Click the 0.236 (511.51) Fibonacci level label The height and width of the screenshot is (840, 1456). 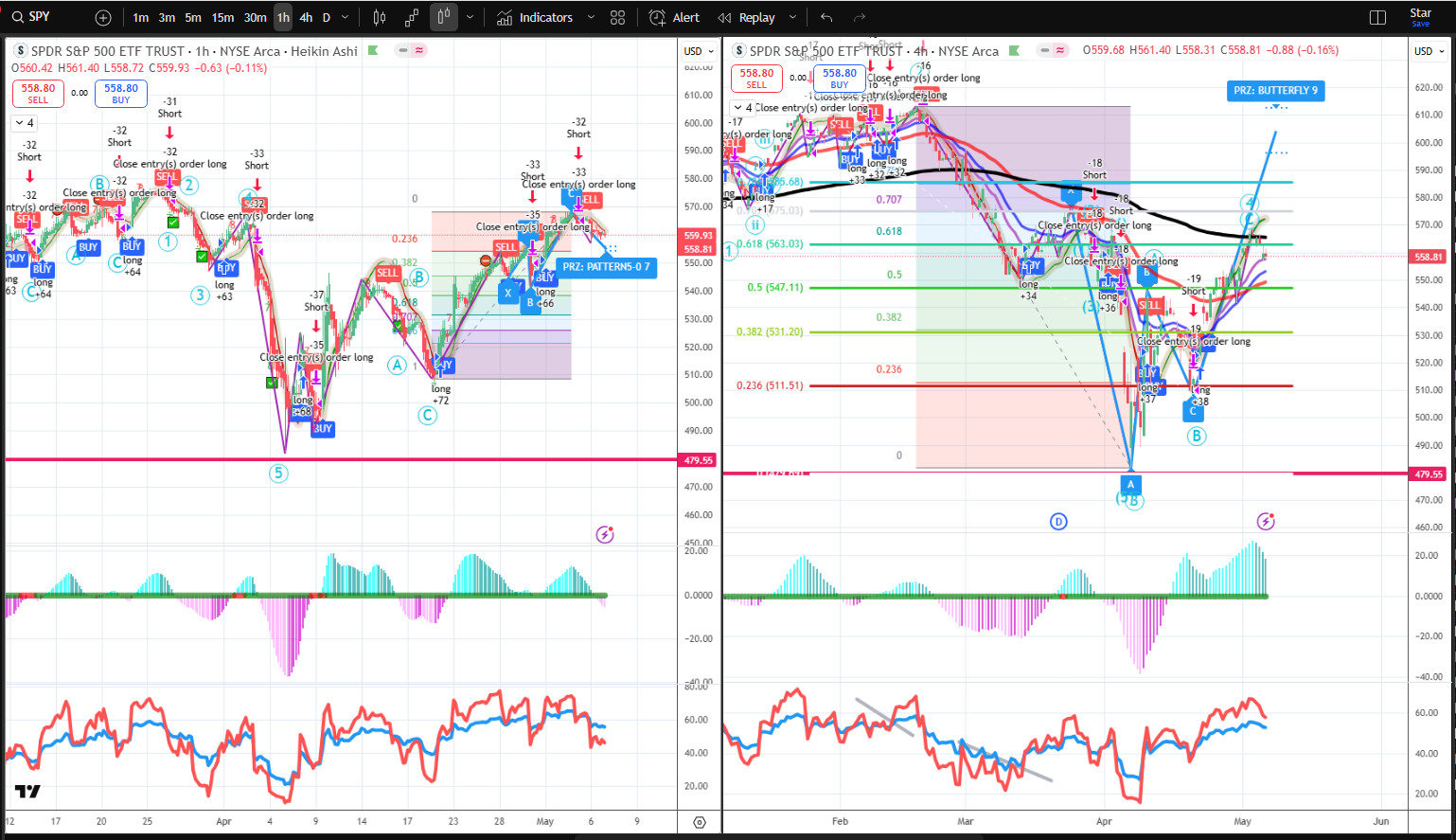[770, 385]
